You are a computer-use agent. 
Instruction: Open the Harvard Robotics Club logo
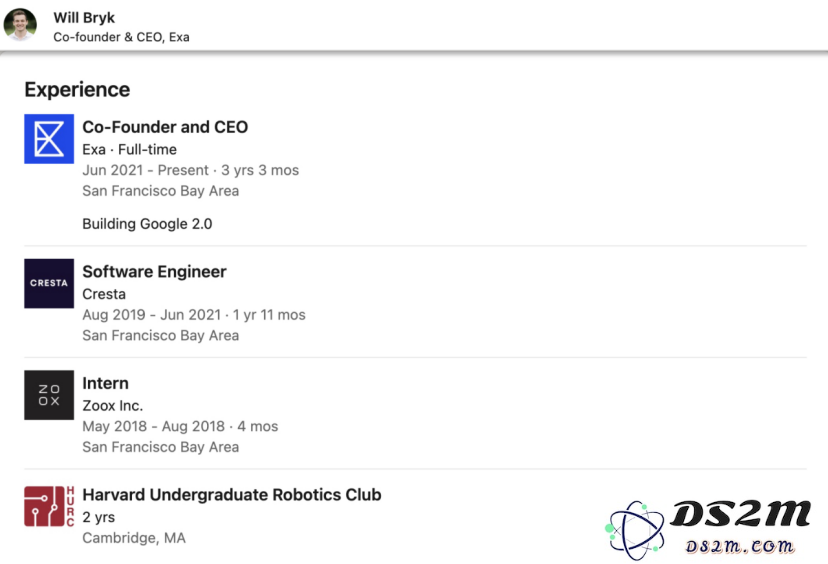coord(49,506)
